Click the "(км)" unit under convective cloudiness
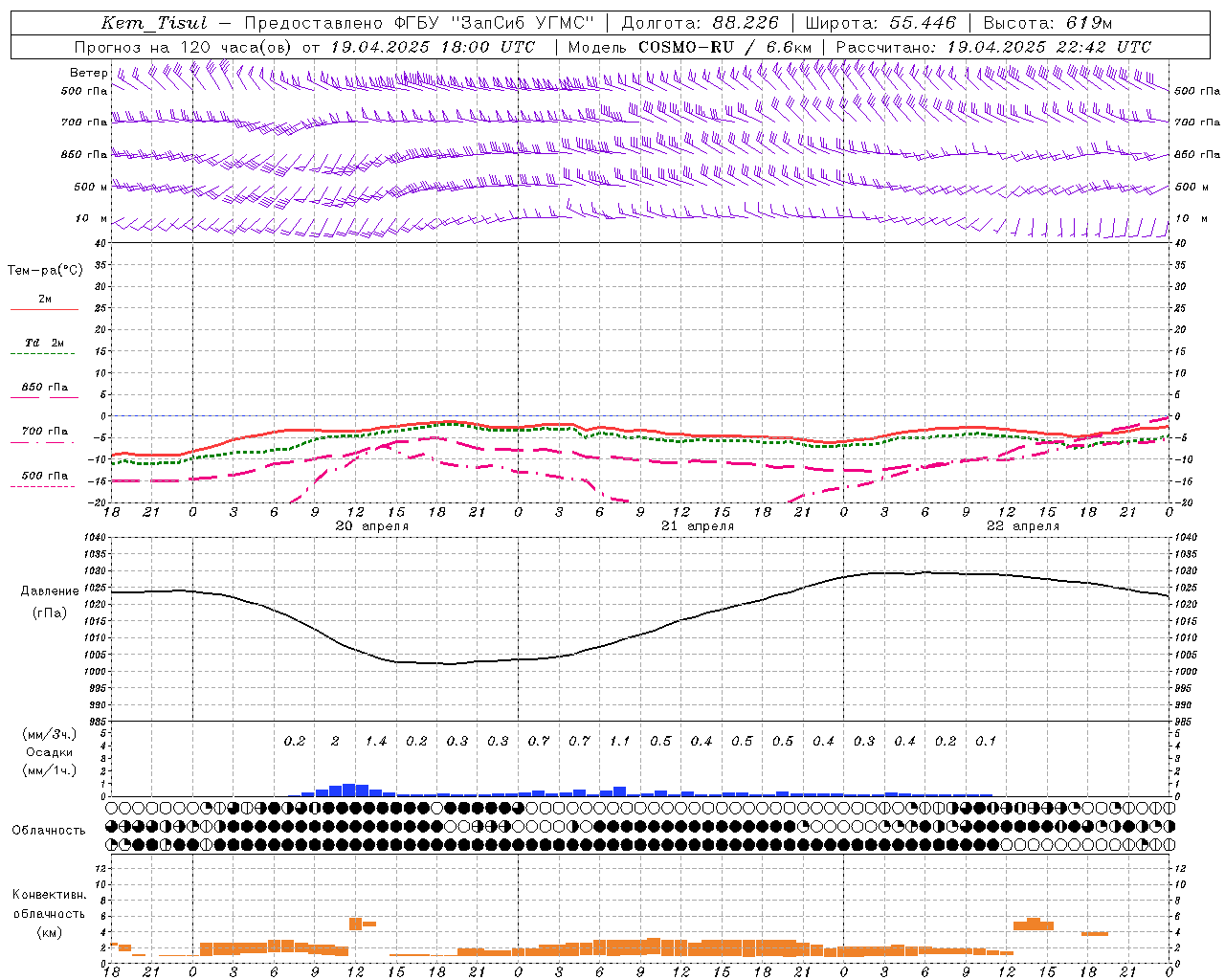The width and height of the screenshot is (1225, 980). (50, 932)
